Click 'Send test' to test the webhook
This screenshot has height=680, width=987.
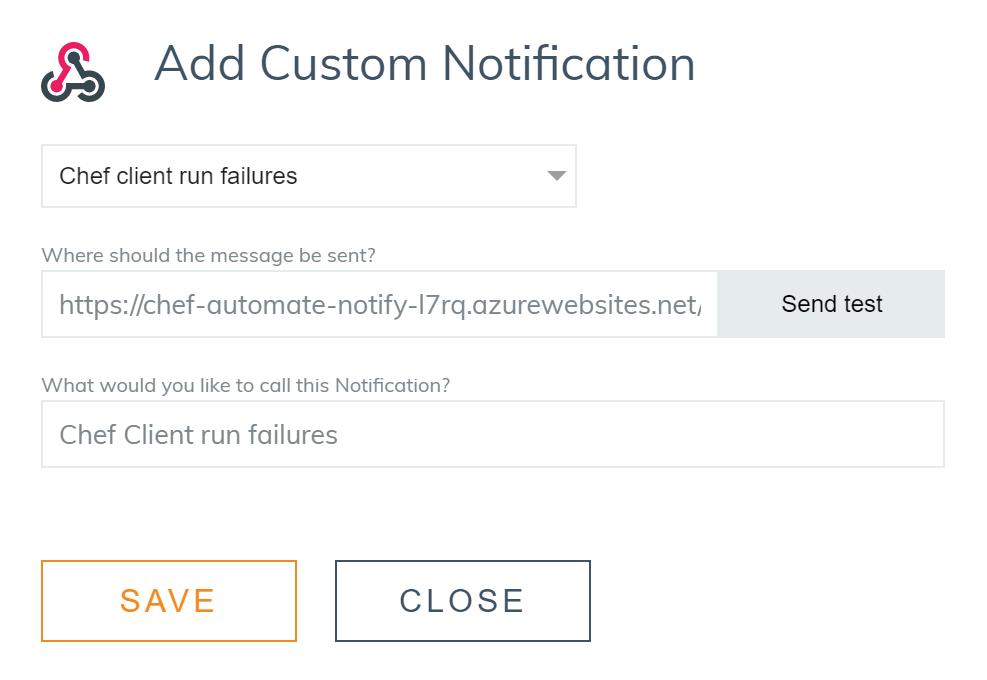831,304
